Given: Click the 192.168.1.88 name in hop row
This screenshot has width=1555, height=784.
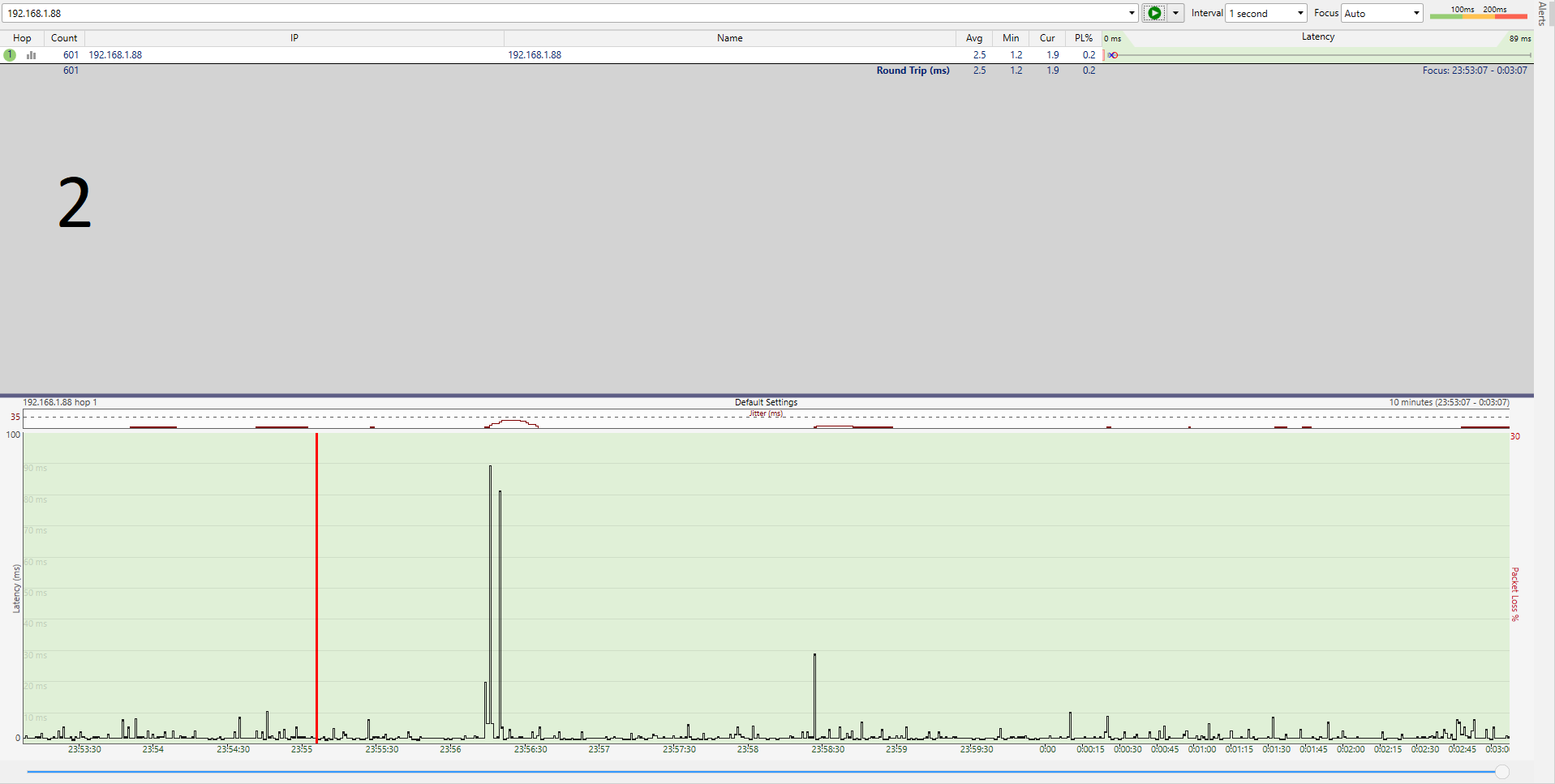Looking at the screenshot, I should click(535, 55).
